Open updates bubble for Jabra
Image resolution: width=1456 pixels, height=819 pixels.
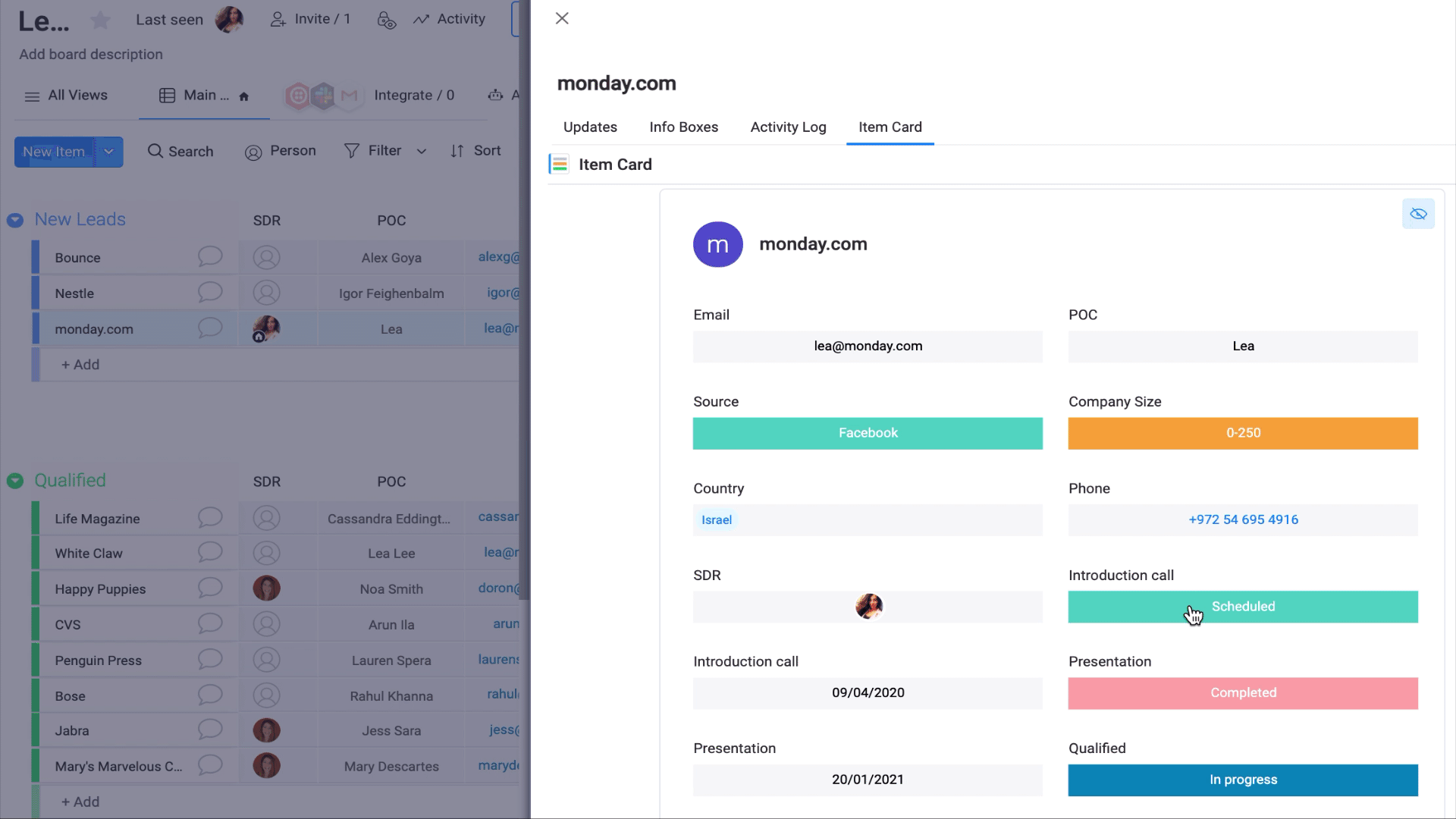(x=210, y=730)
